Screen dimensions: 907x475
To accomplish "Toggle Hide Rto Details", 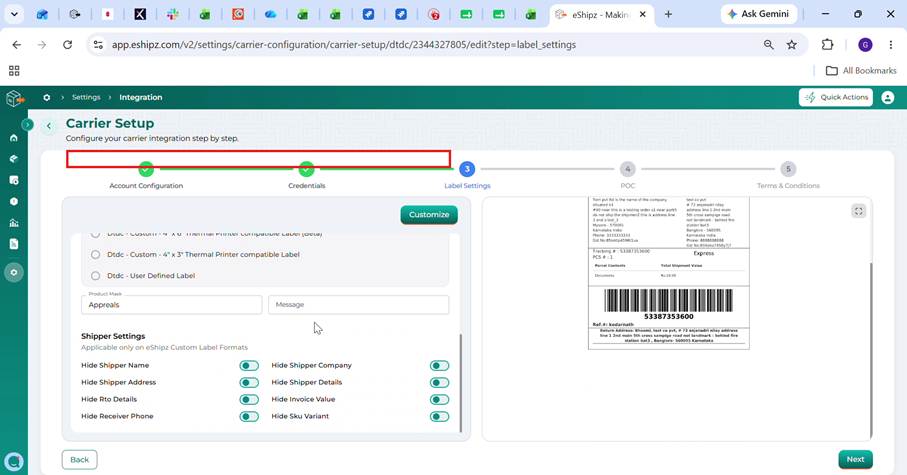I will [249, 400].
